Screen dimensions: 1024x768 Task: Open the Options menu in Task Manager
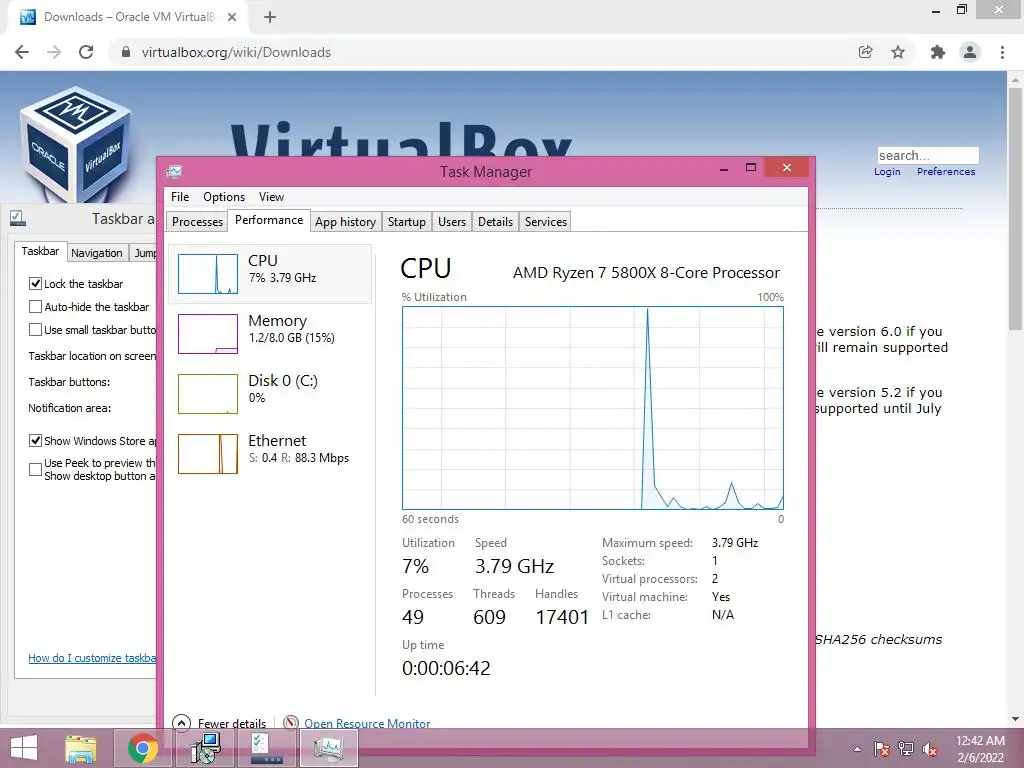(224, 197)
